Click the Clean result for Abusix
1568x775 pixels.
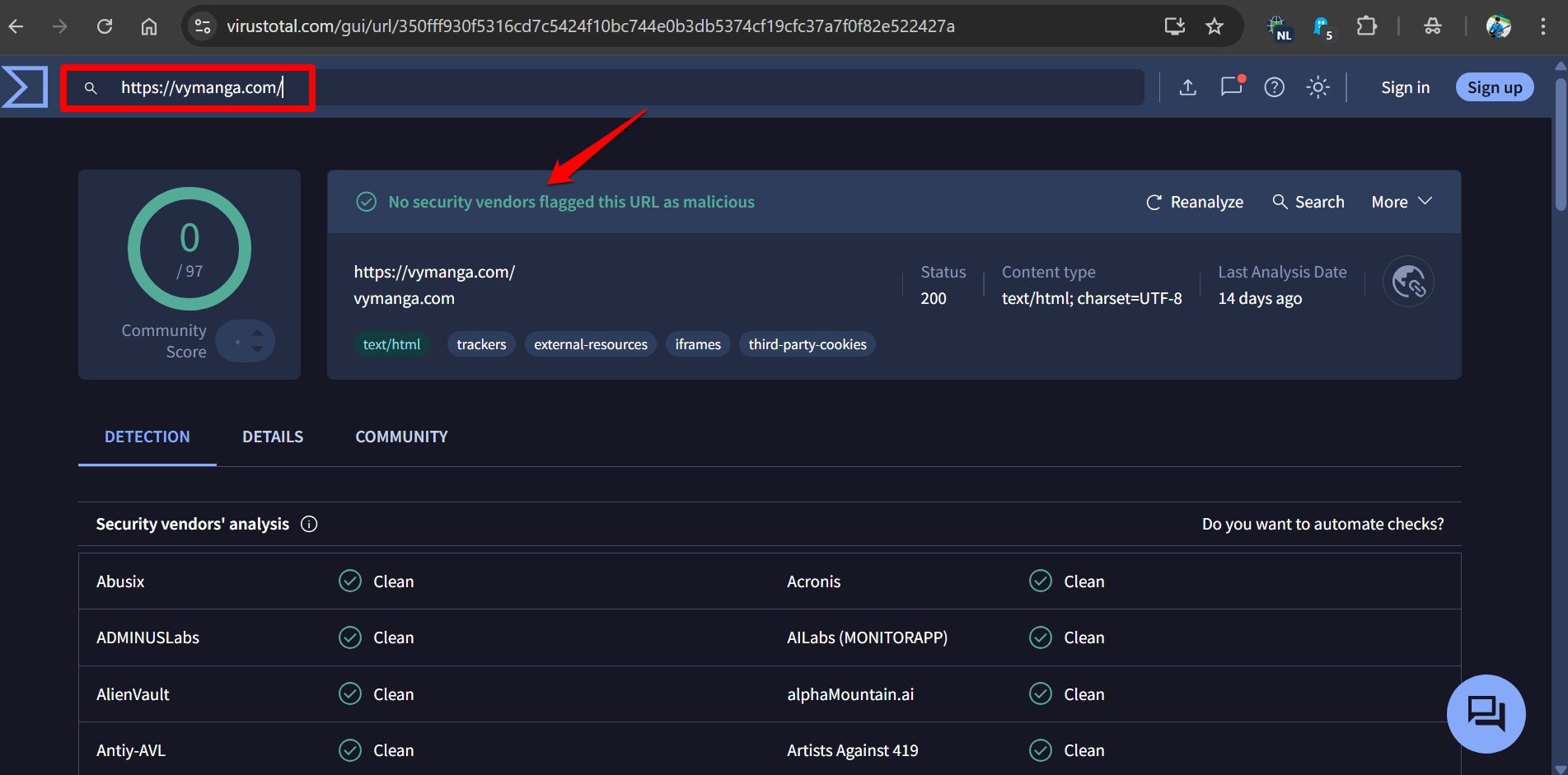click(x=377, y=581)
